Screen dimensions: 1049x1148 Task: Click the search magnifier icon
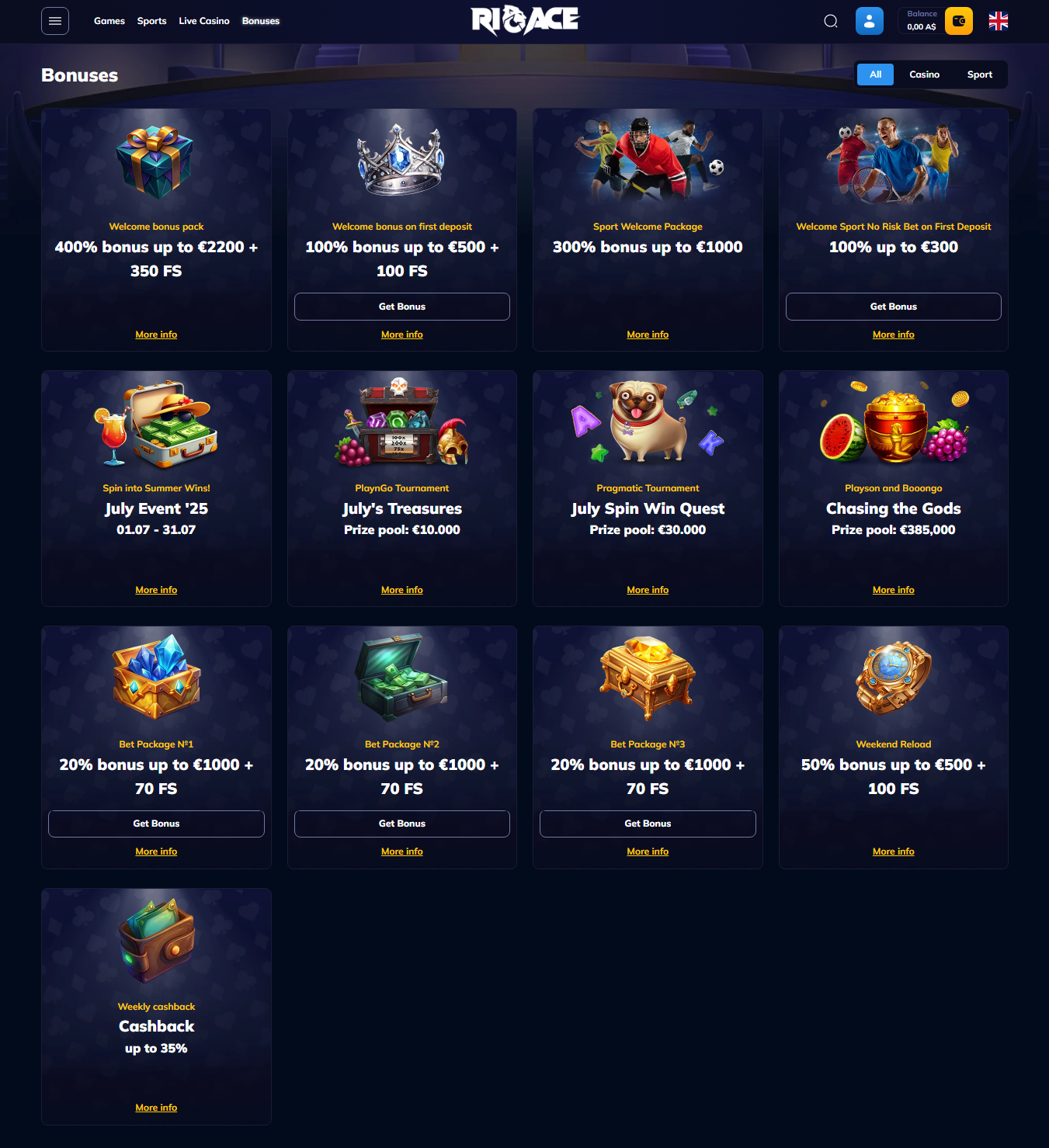tap(831, 21)
